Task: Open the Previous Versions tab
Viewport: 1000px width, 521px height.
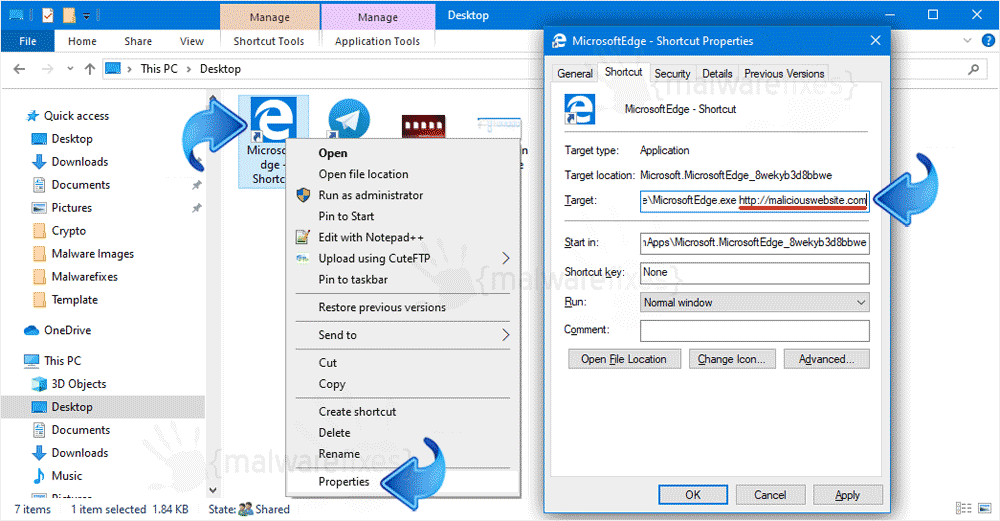Action: pos(784,73)
